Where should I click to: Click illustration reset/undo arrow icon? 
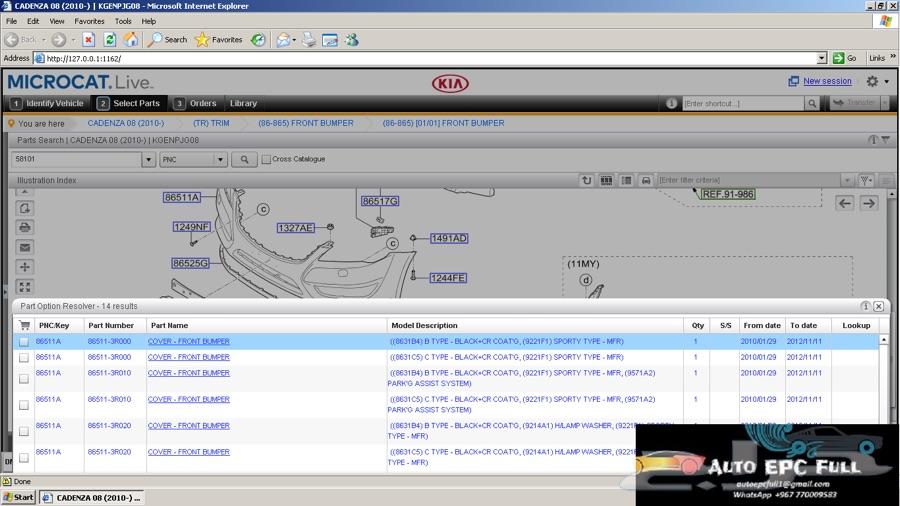point(586,180)
